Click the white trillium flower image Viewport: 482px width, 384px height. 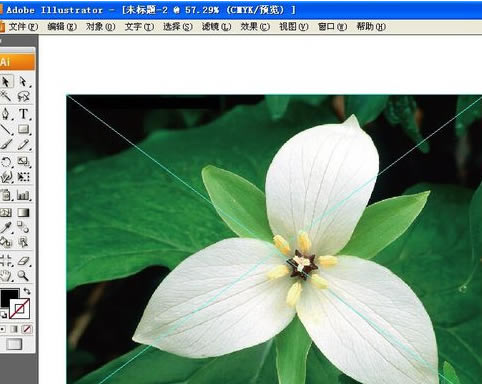pyautogui.click(x=274, y=239)
